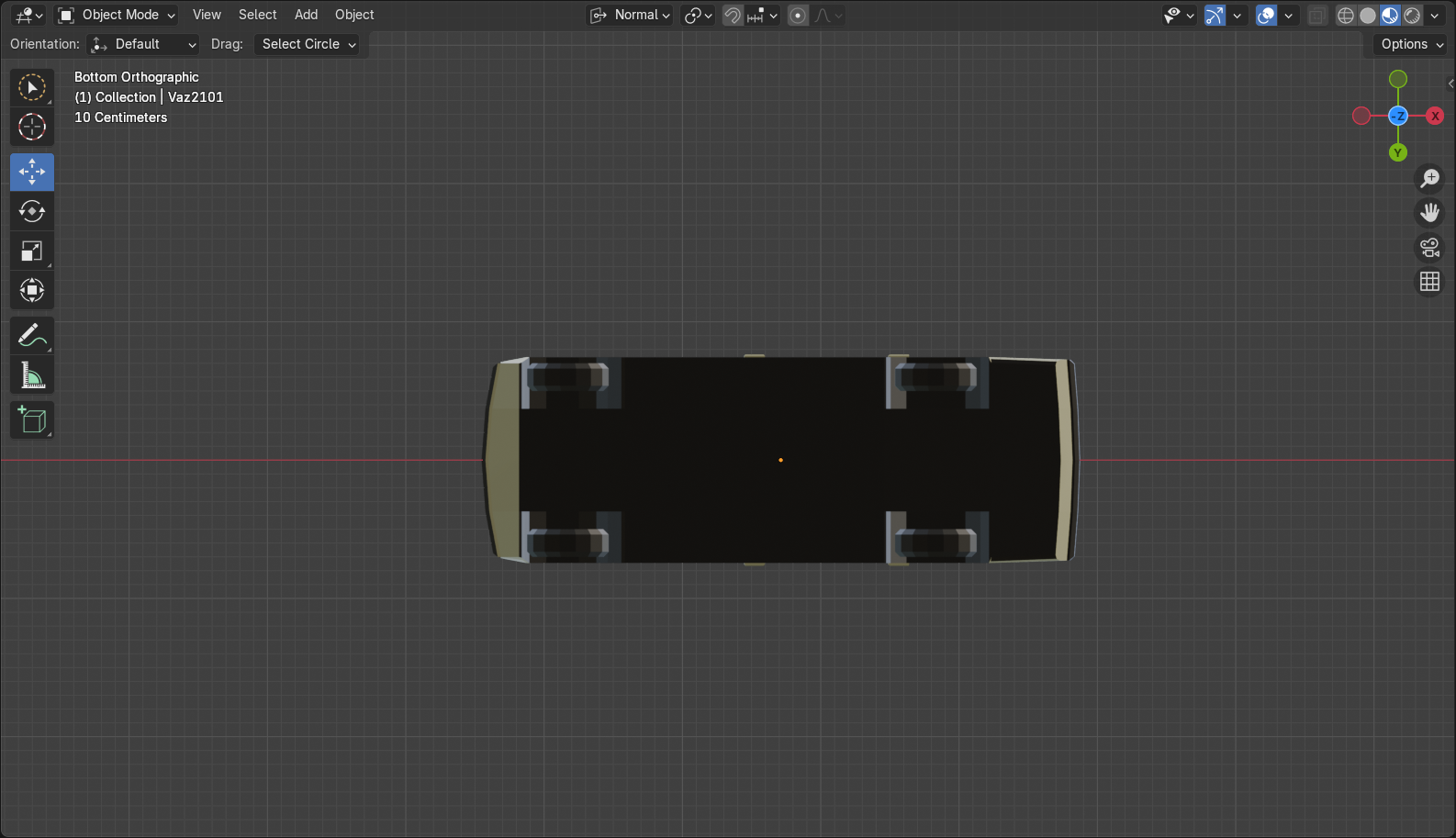Activate the Rotate tool
The width and height of the screenshot is (1456, 838).
(32, 211)
